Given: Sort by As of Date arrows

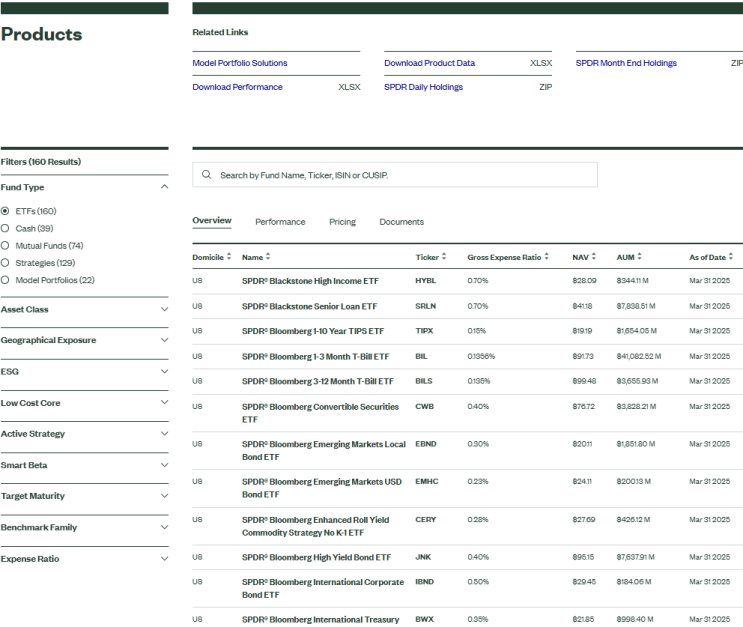Looking at the screenshot, I should (x=731, y=257).
